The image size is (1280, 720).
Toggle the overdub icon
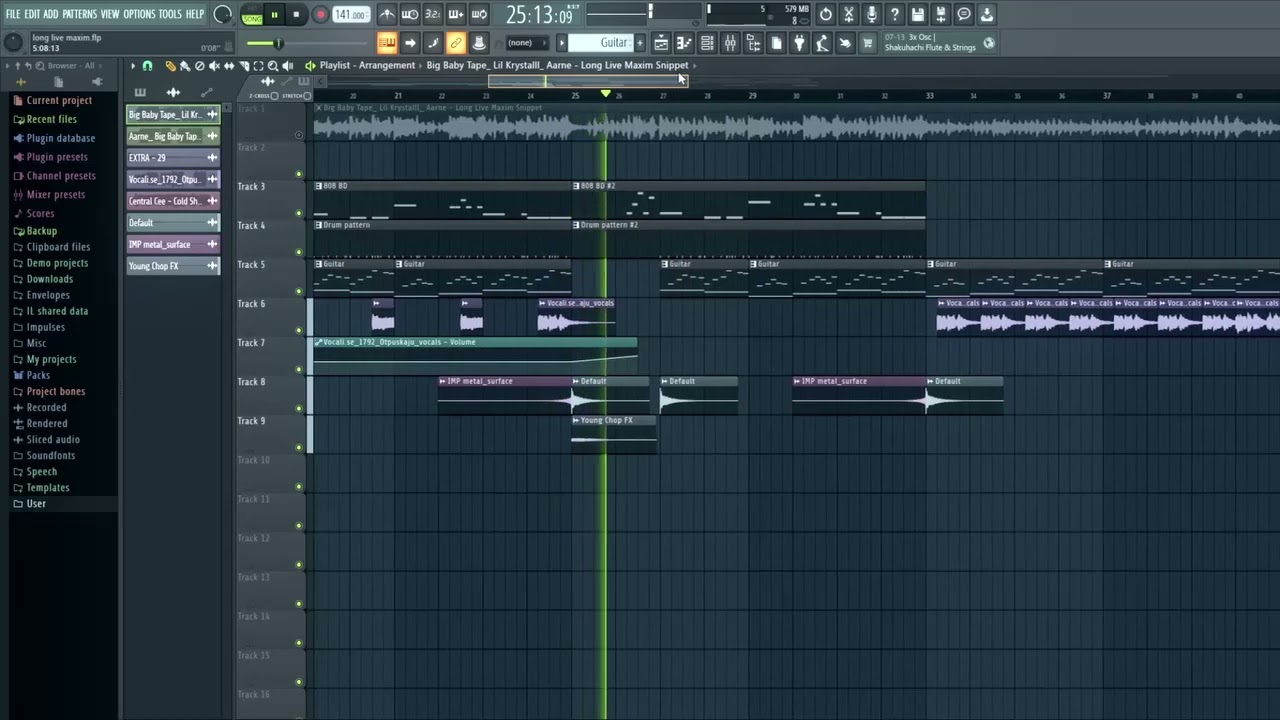tap(456, 14)
